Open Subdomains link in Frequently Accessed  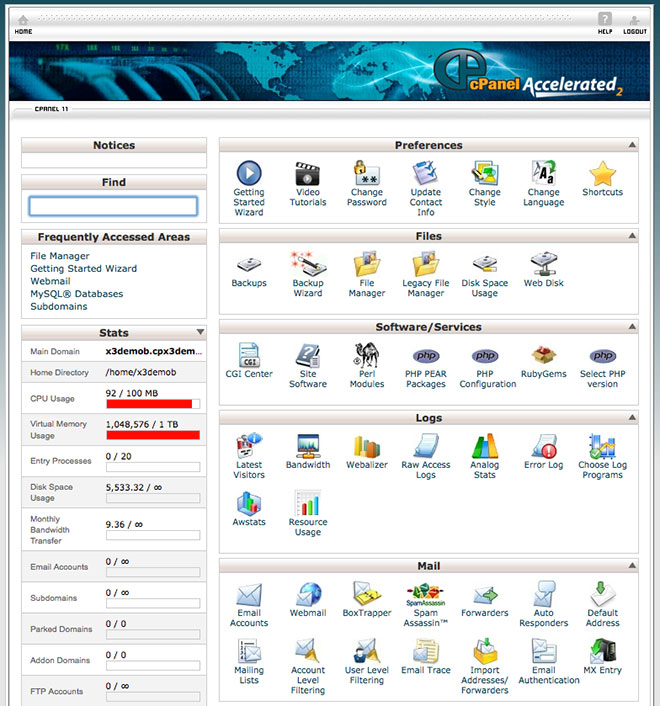coord(59,306)
